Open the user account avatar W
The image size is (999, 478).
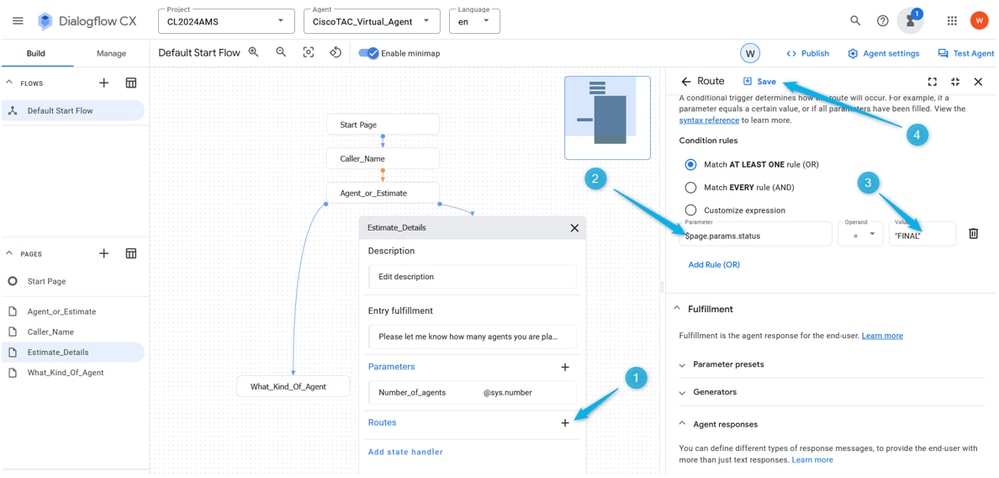click(979, 21)
